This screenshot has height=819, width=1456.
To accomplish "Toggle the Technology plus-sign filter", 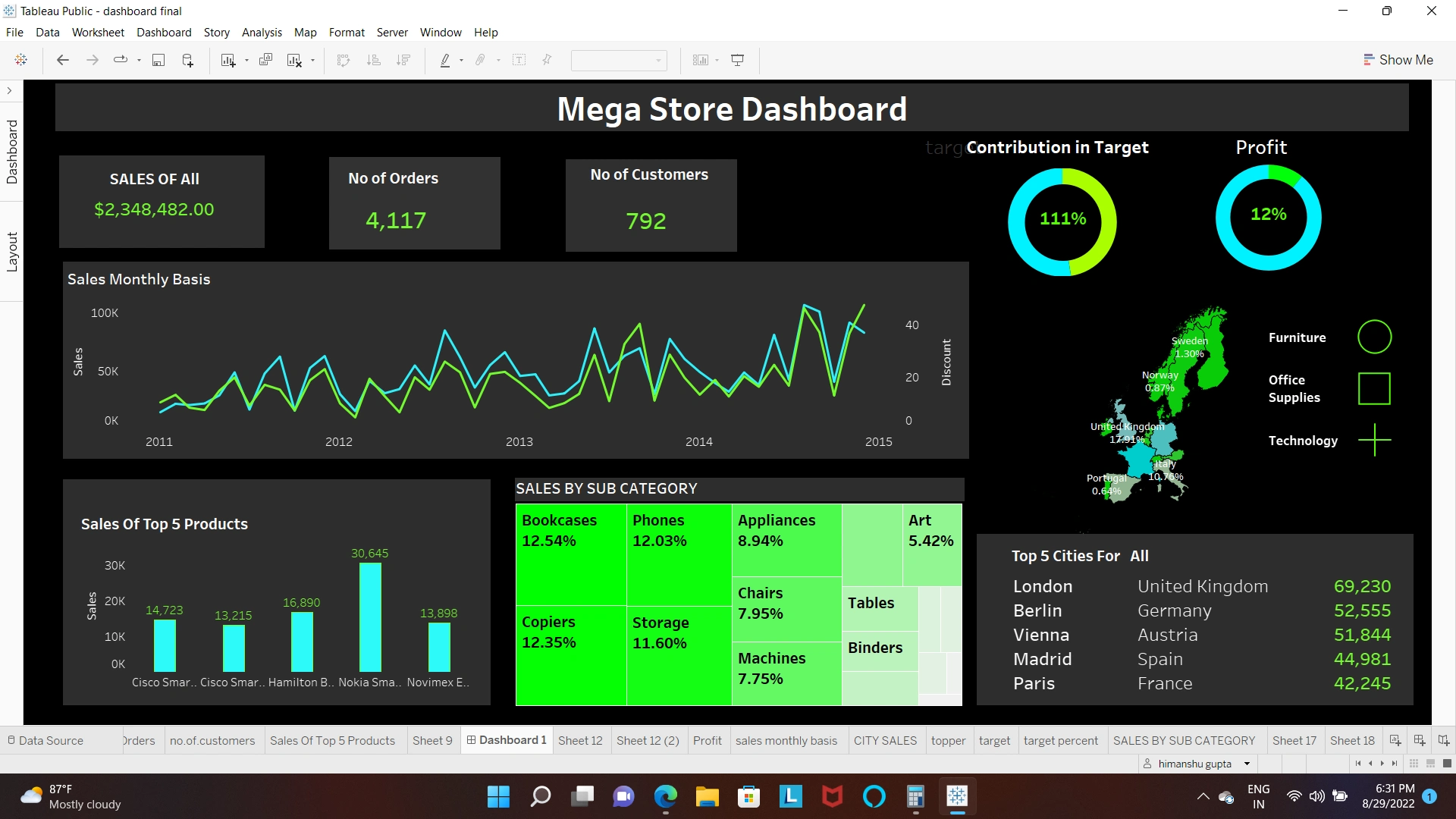I will coord(1374,440).
